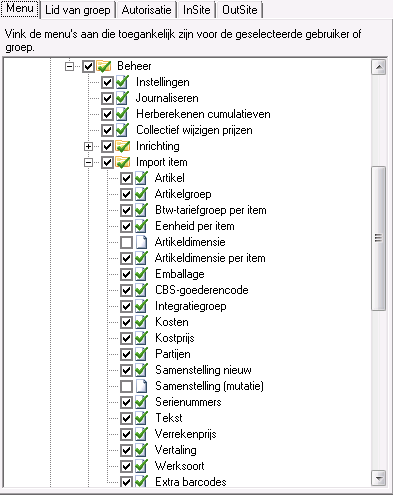Image resolution: width=393 pixels, height=495 pixels.
Task: Click the Artikeldimensie per item icon
Action: (x=141, y=258)
